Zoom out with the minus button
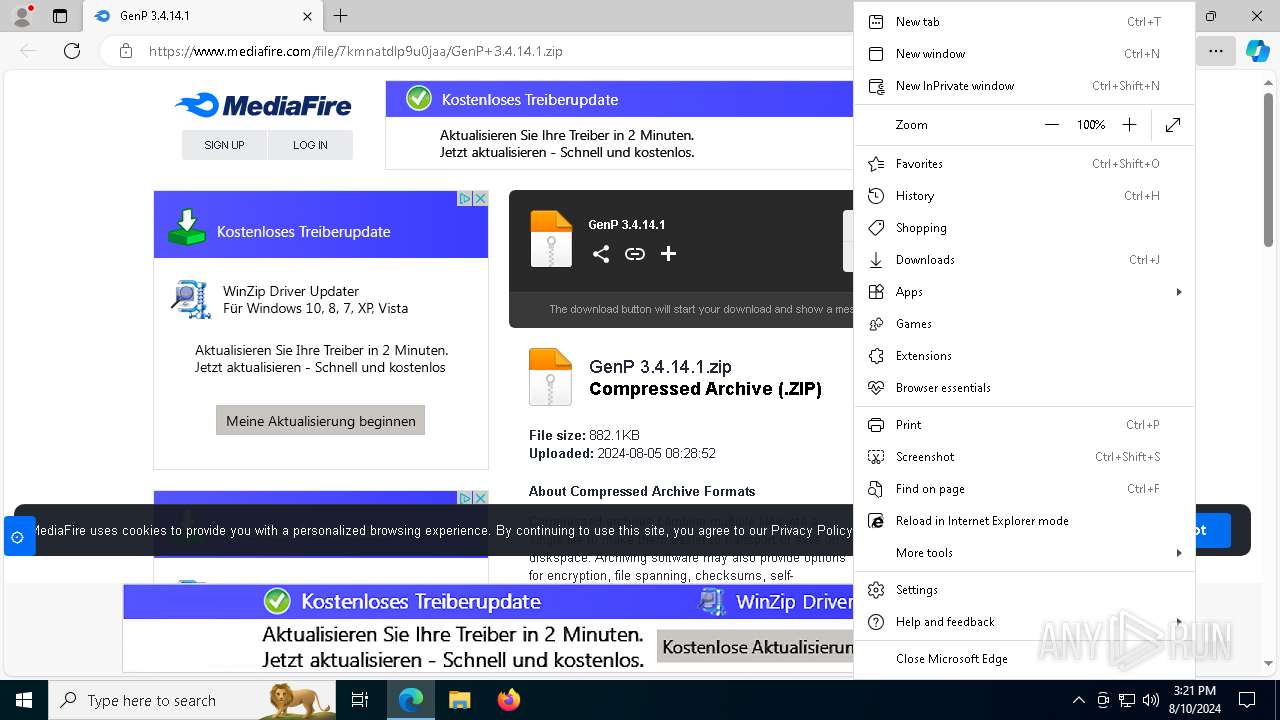Viewport: 1280px width, 720px height. [1051, 125]
